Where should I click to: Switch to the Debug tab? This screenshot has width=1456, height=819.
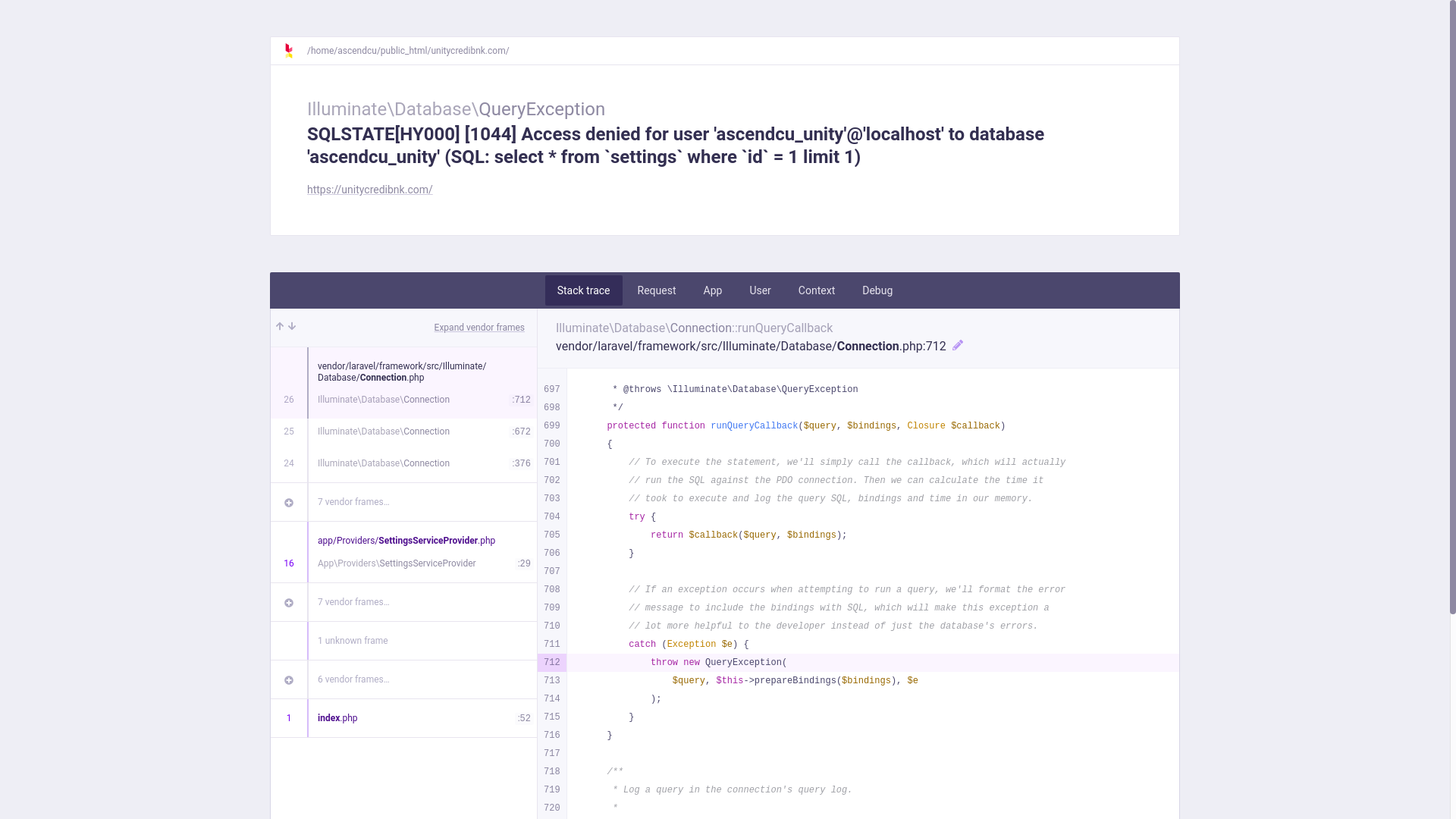(877, 290)
